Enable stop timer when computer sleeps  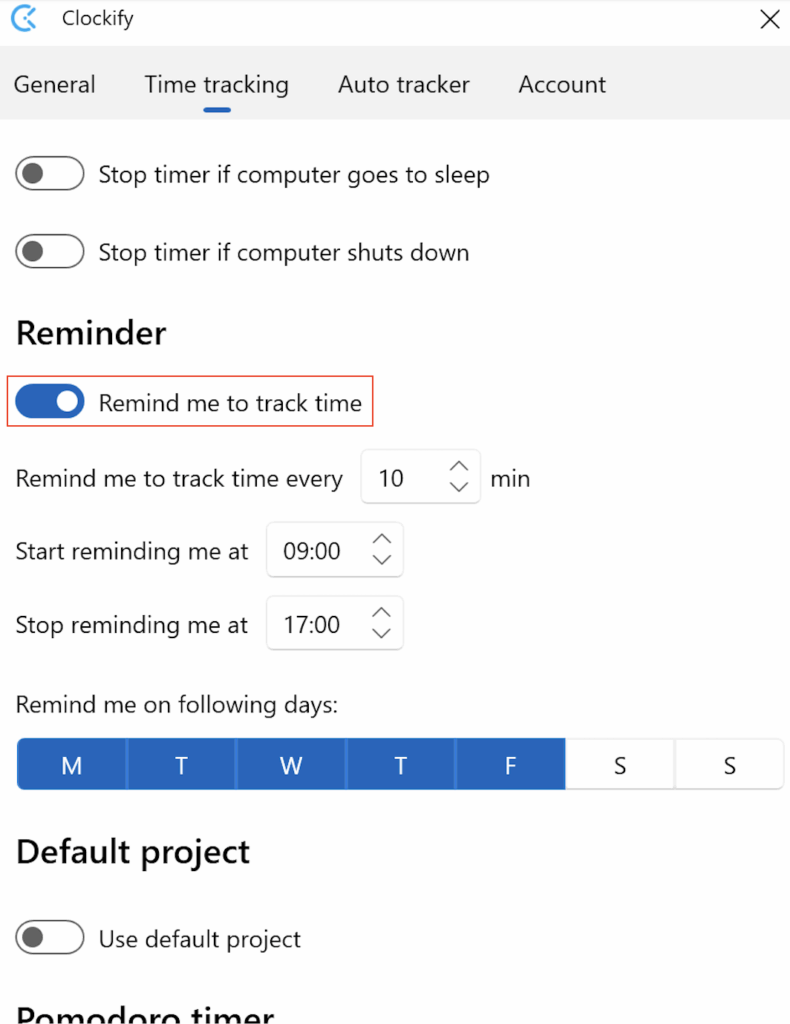(49, 175)
